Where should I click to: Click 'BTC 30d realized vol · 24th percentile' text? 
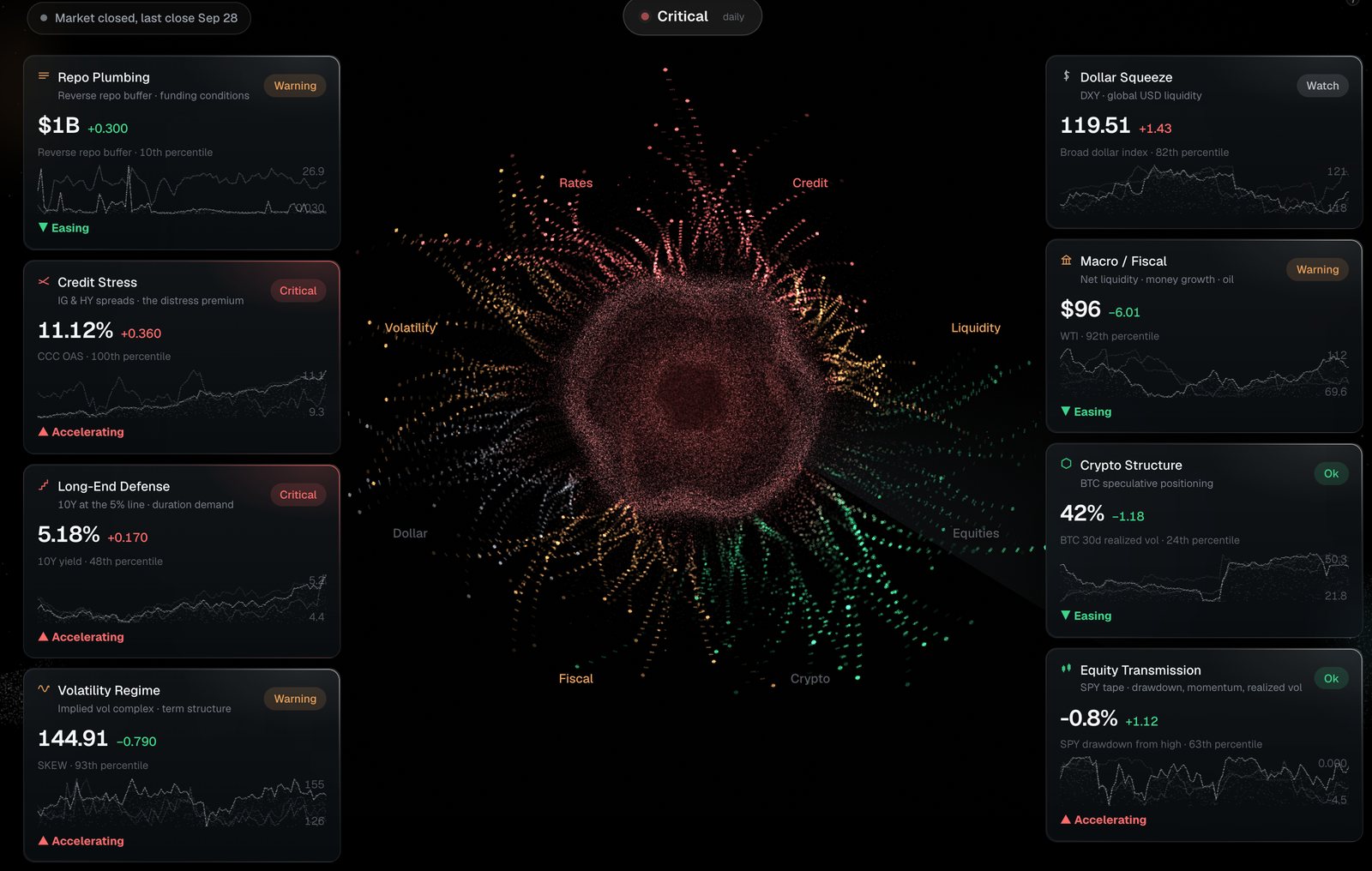1149,540
